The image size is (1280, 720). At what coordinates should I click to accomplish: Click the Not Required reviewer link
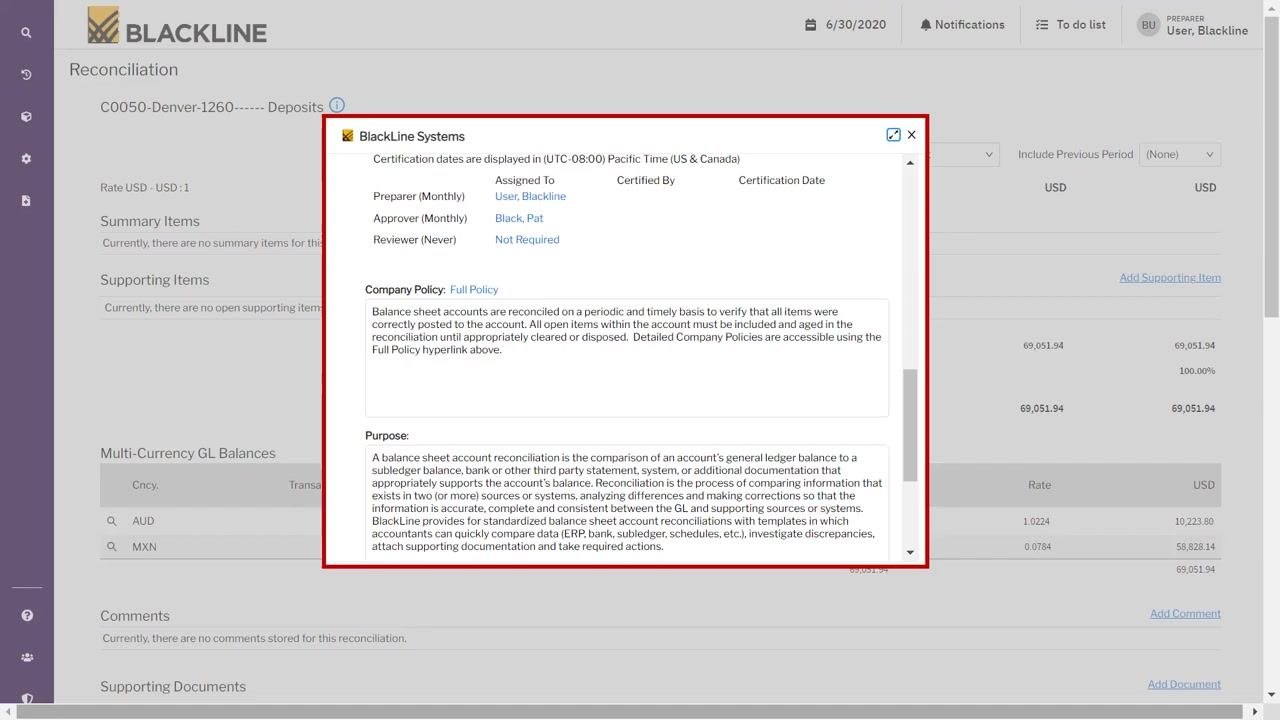click(527, 240)
